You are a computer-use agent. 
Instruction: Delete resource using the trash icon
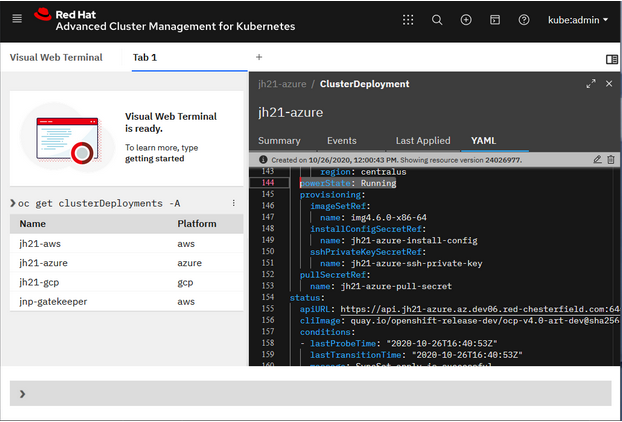pyautogui.click(x=611, y=159)
